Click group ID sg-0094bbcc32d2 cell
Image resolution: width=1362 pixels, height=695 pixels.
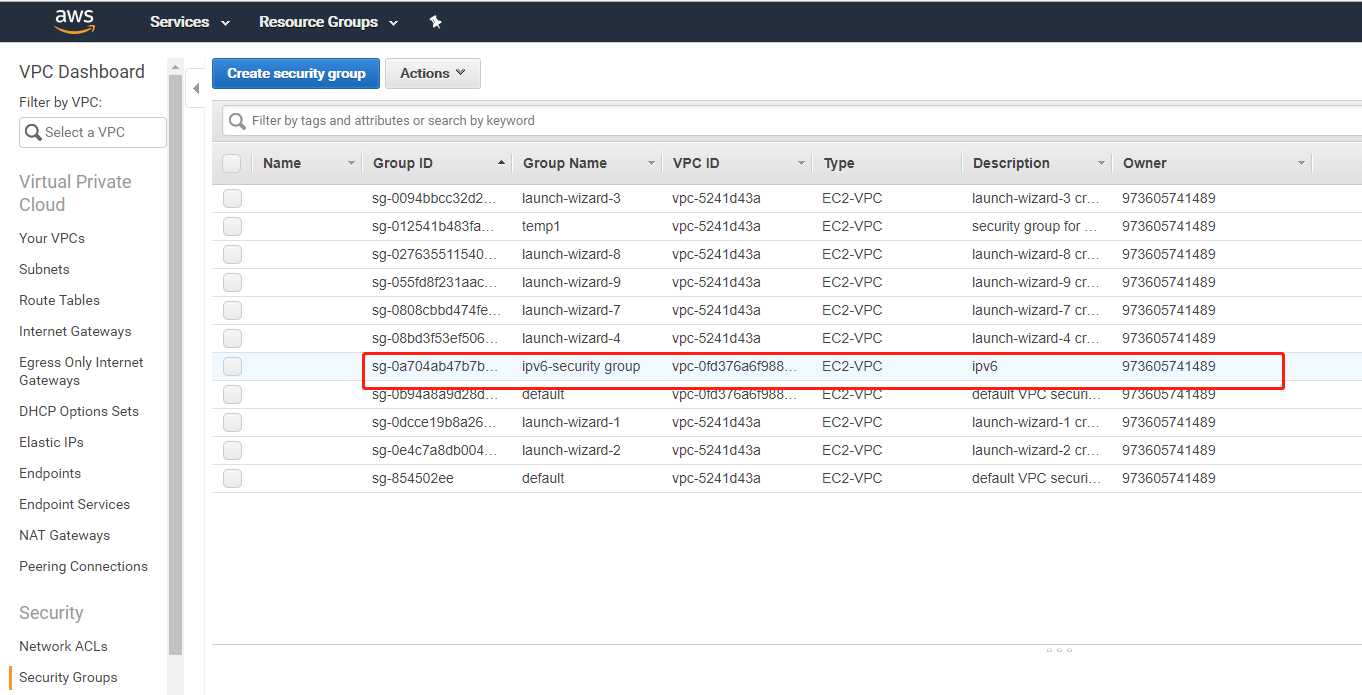click(435, 198)
